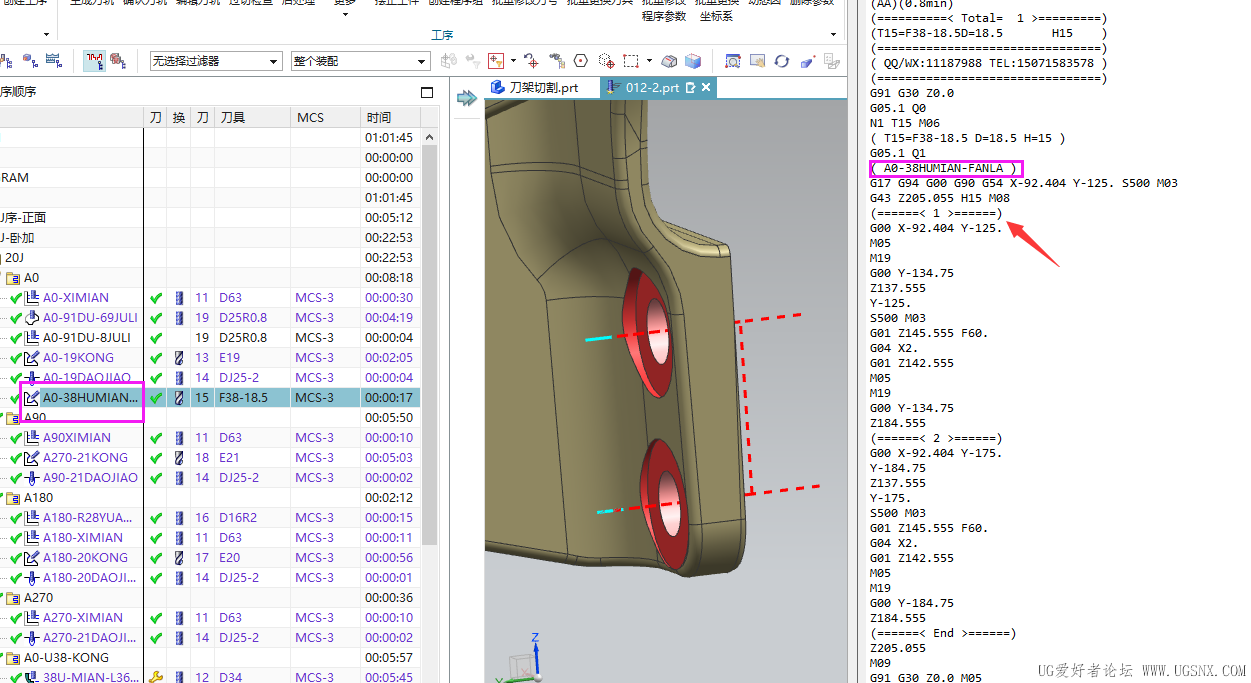Click the 00:04:19 time cell
This screenshot has height=683, width=1251.
pos(388,317)
